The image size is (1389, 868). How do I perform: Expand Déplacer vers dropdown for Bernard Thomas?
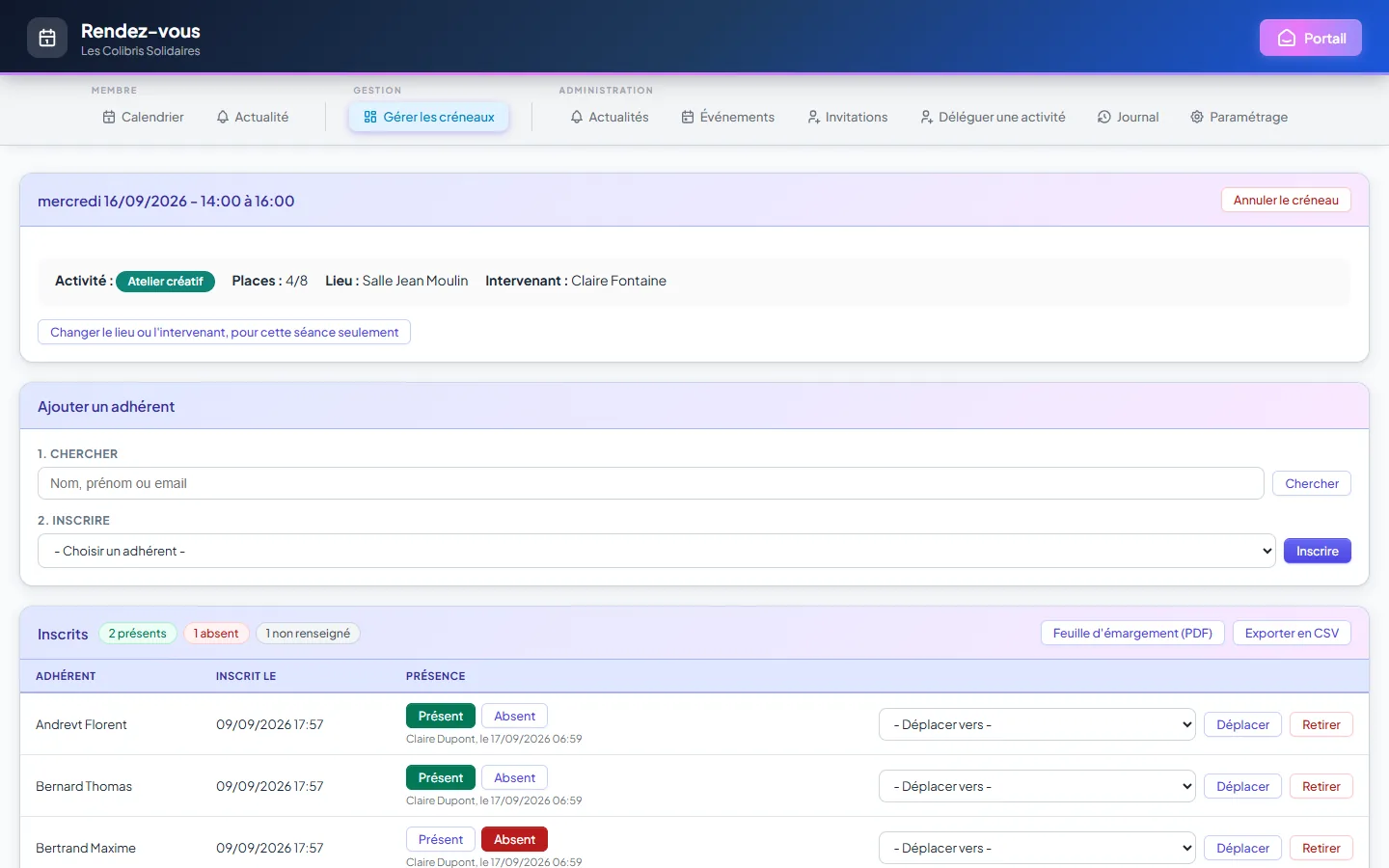tap(1037, 786)
